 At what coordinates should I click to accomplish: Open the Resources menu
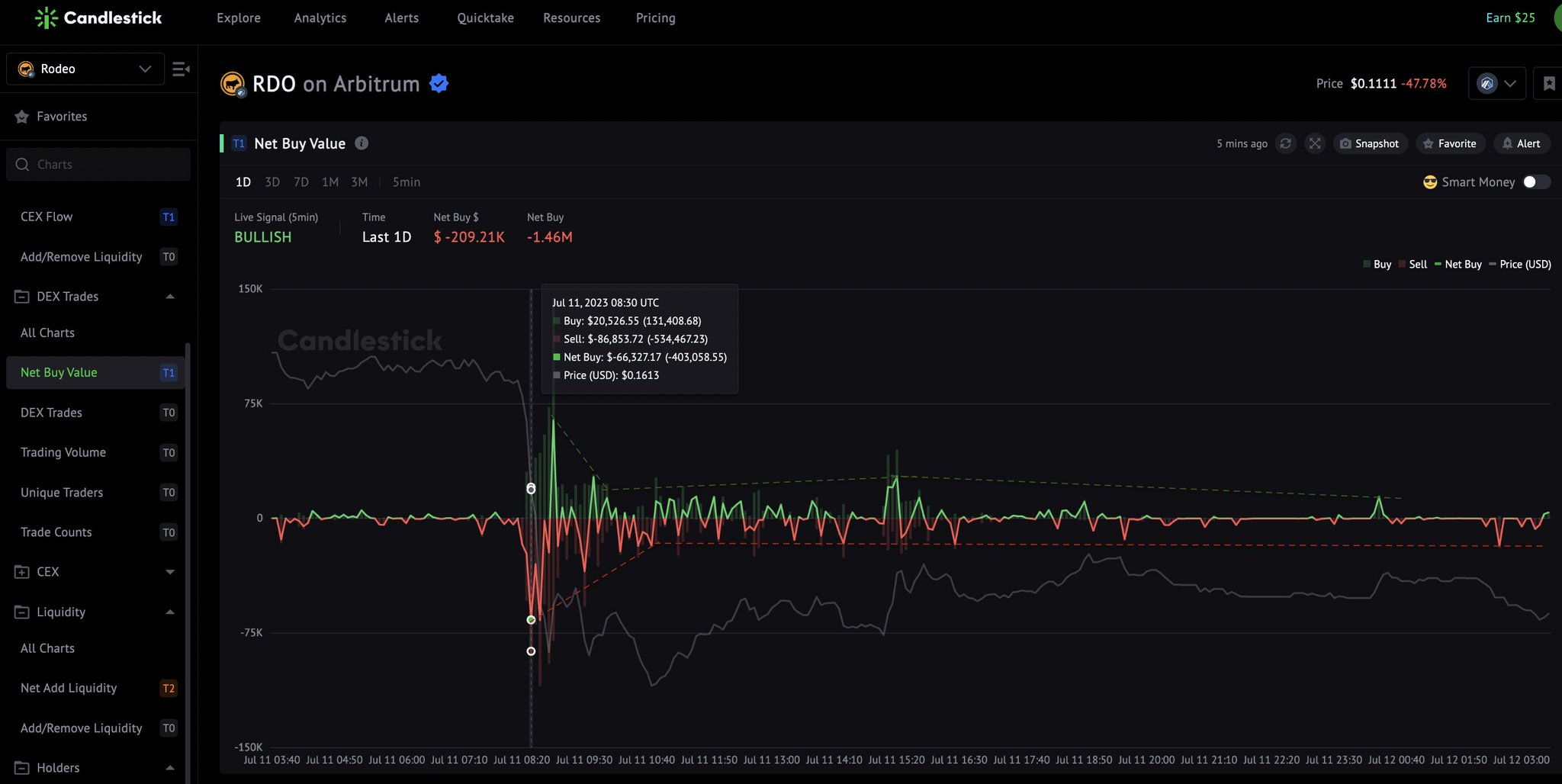click(x=572, y=18)
